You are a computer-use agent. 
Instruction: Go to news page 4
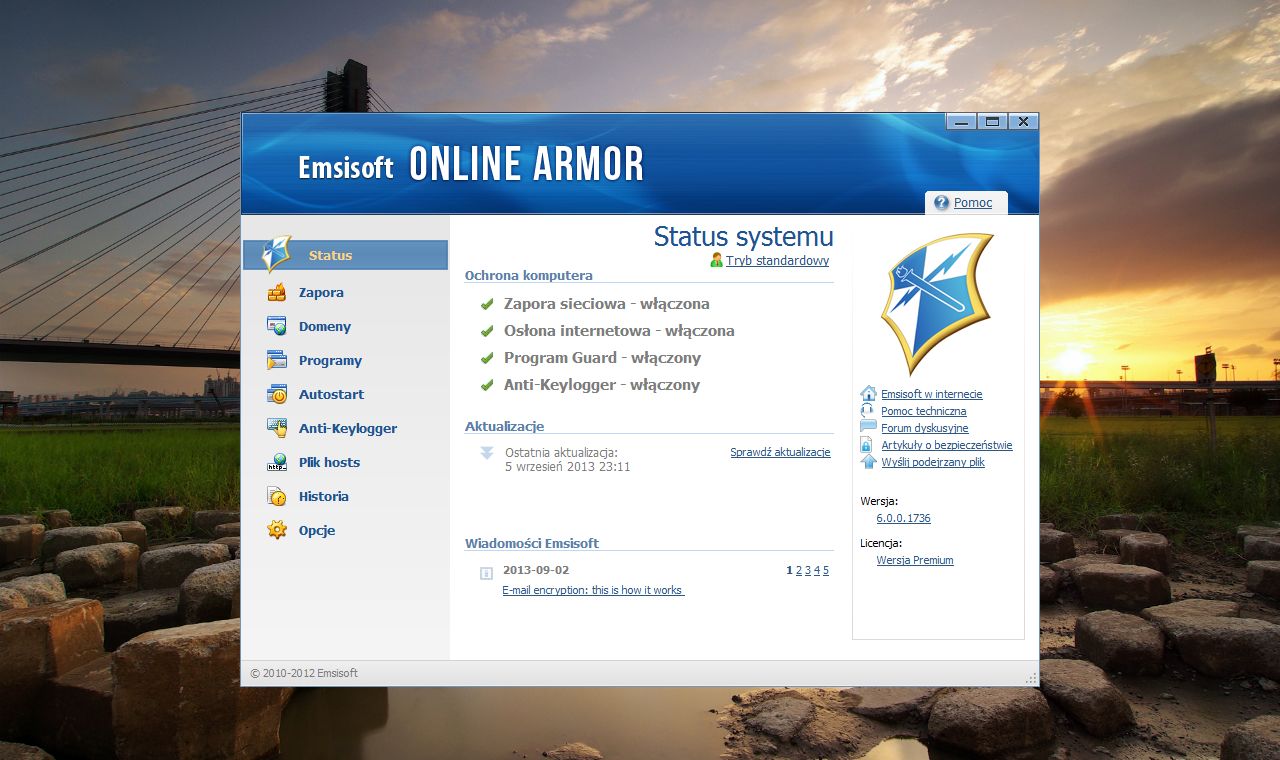tap(817, 570)
